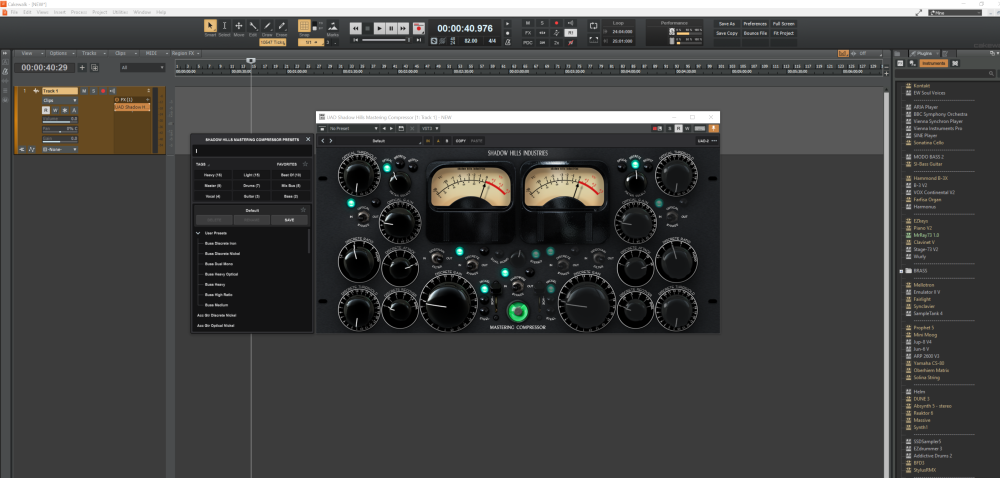Rewind transport to start
This screenshot has height=478, width=1000.
(355, 28)
